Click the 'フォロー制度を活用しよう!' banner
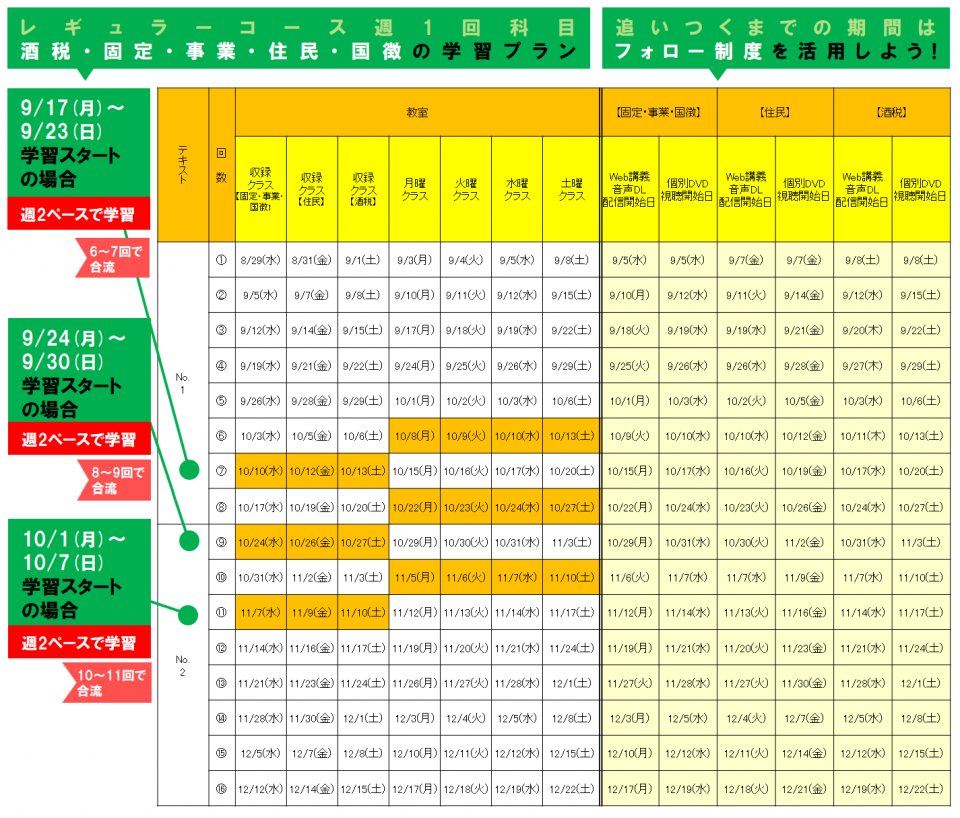The image size is (960, 818). [x=775, y=38]
